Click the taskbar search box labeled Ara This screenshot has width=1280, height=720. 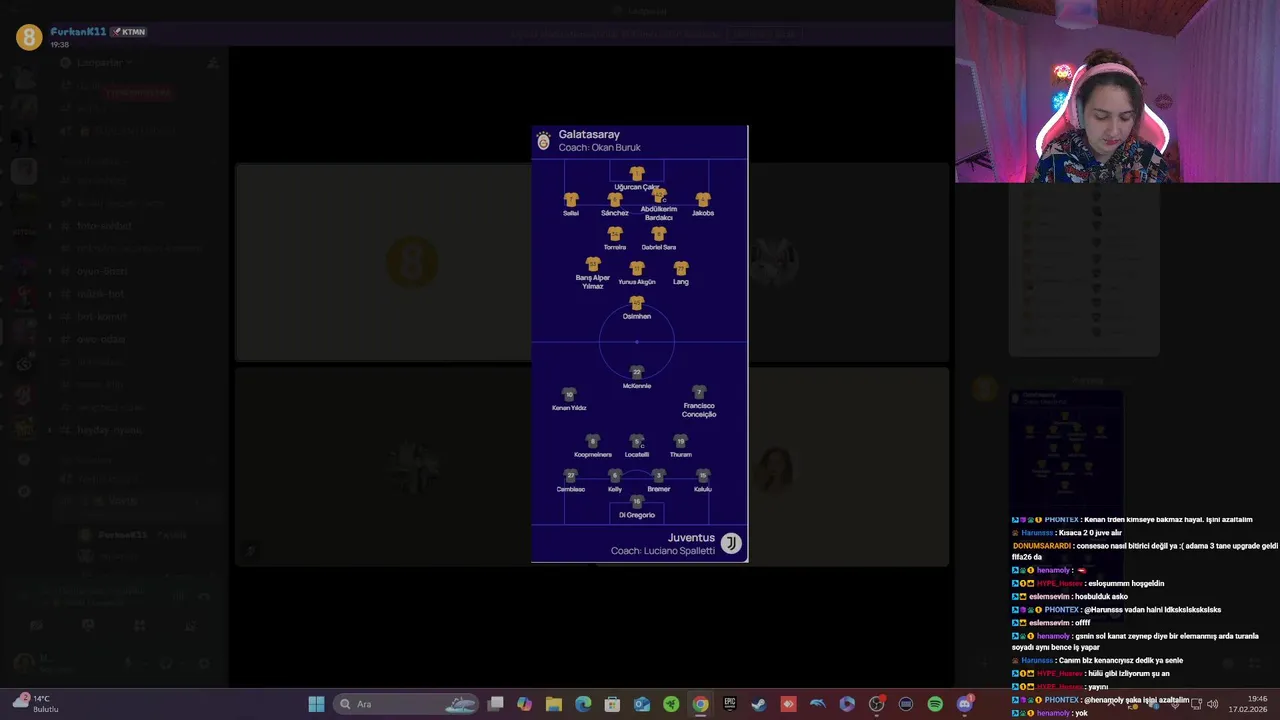[408, 704]
